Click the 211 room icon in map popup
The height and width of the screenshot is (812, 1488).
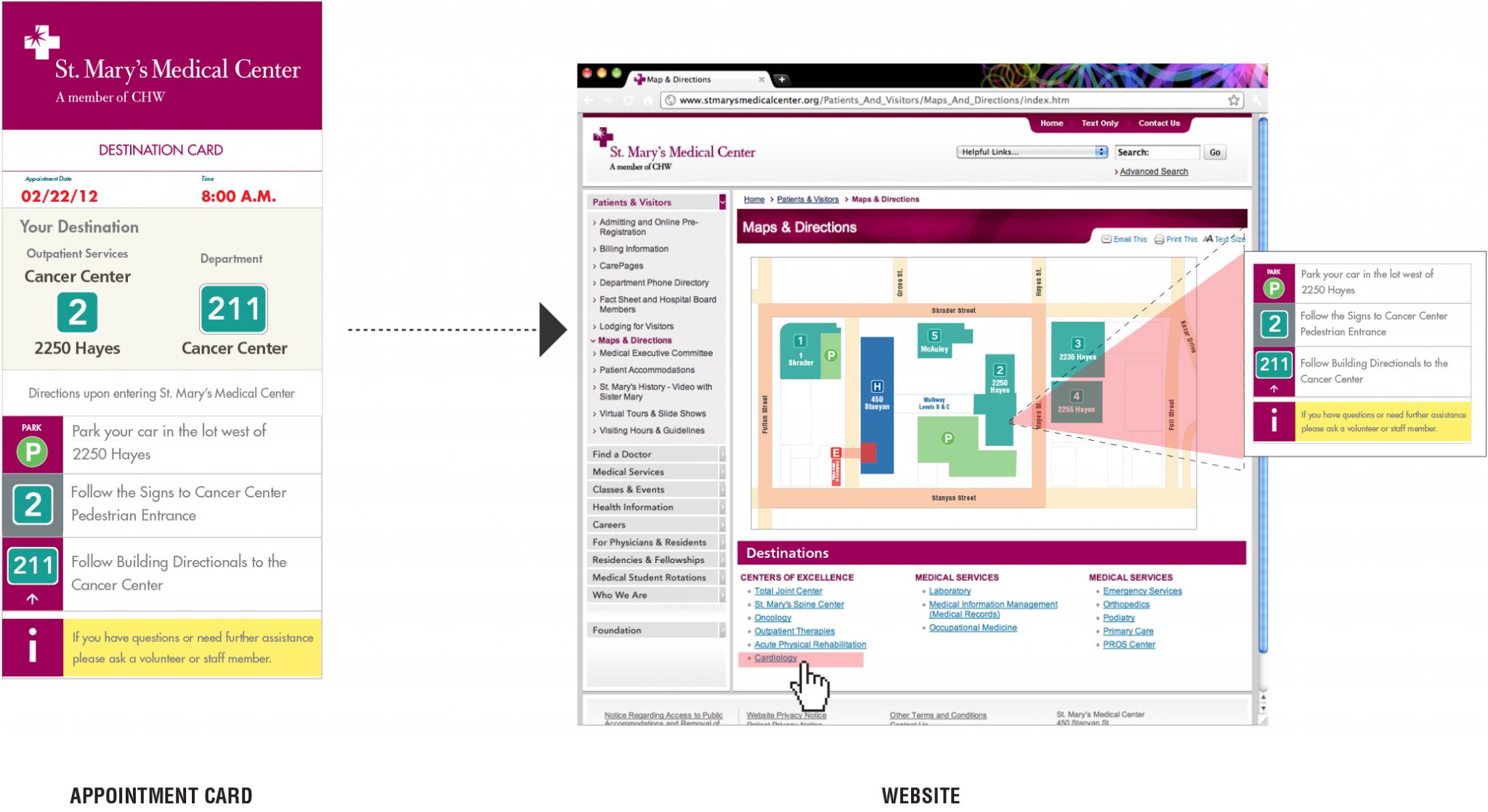click(1274, 365)
